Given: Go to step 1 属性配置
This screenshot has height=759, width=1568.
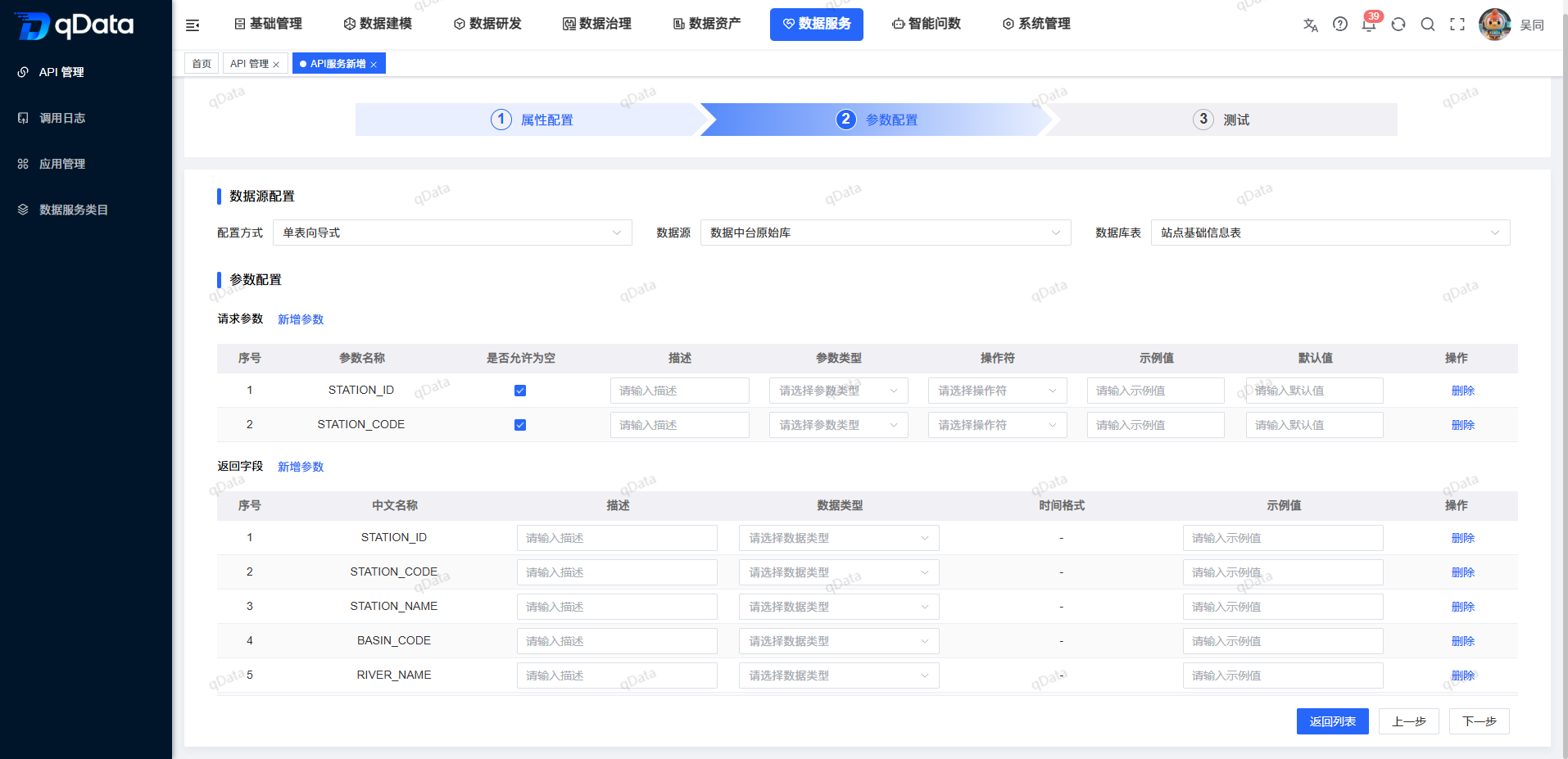Looking at the screenshot, I should (x=531, y=120).
